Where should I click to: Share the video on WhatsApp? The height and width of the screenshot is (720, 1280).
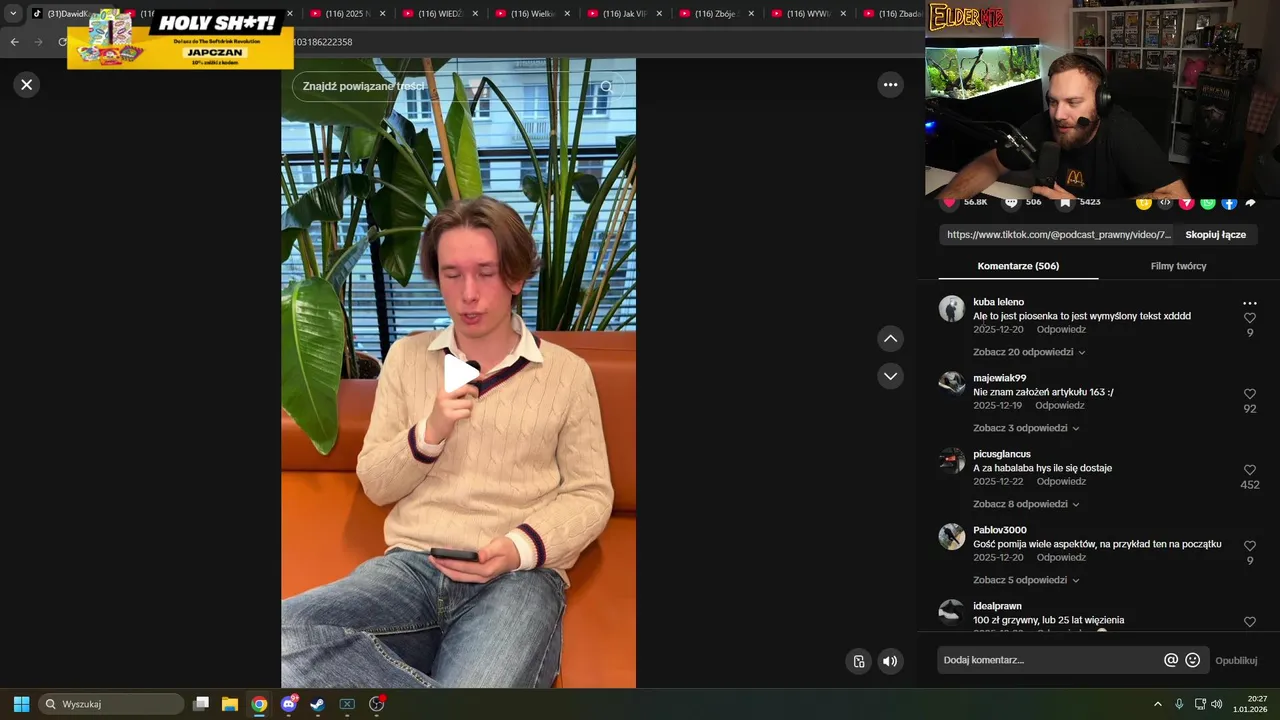[x=1208, y=203]
